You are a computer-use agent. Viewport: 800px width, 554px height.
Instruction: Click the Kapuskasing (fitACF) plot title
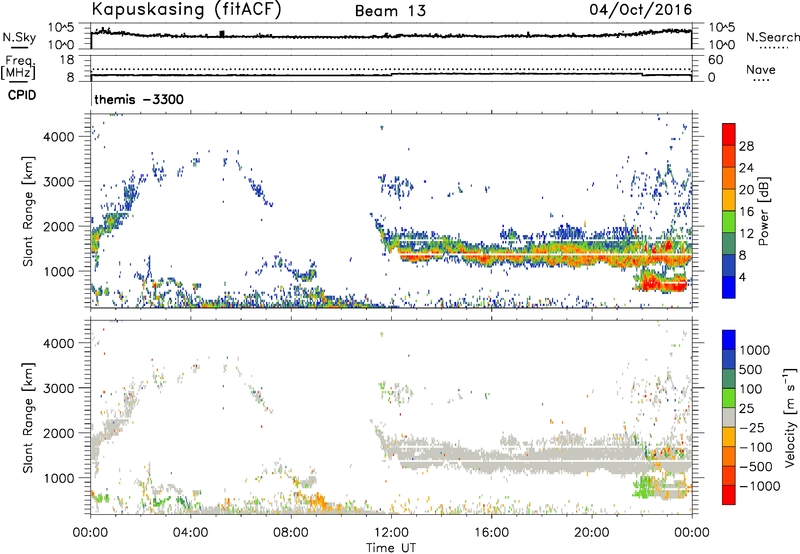(x=186, y=10)
